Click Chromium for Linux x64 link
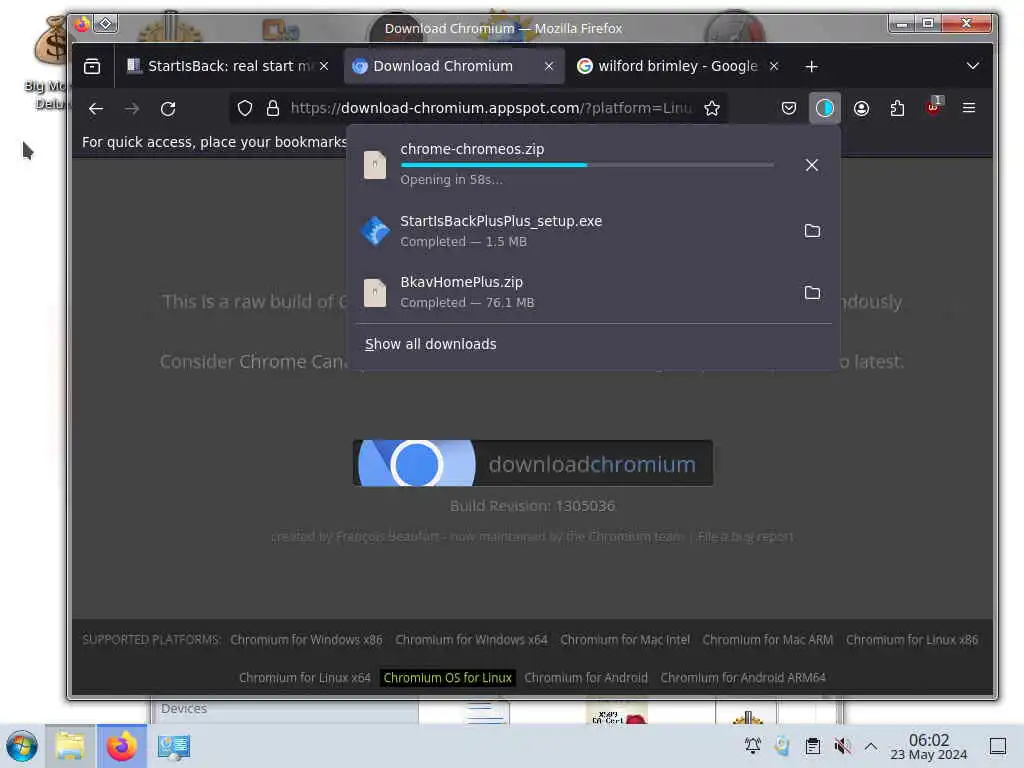The height and width of the screenshot is (768, 1024). (305, 678)
